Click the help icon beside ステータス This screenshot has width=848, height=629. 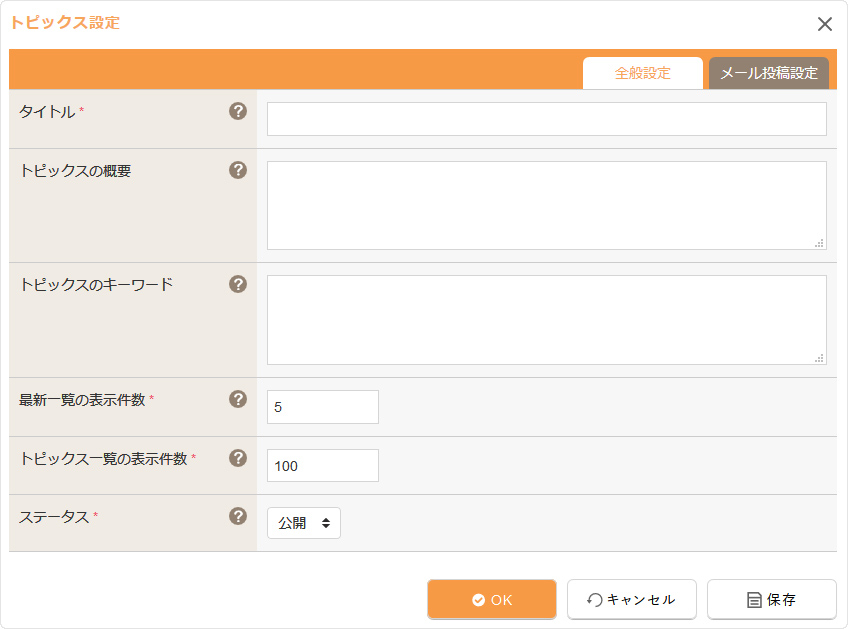[x=238, y=516]
